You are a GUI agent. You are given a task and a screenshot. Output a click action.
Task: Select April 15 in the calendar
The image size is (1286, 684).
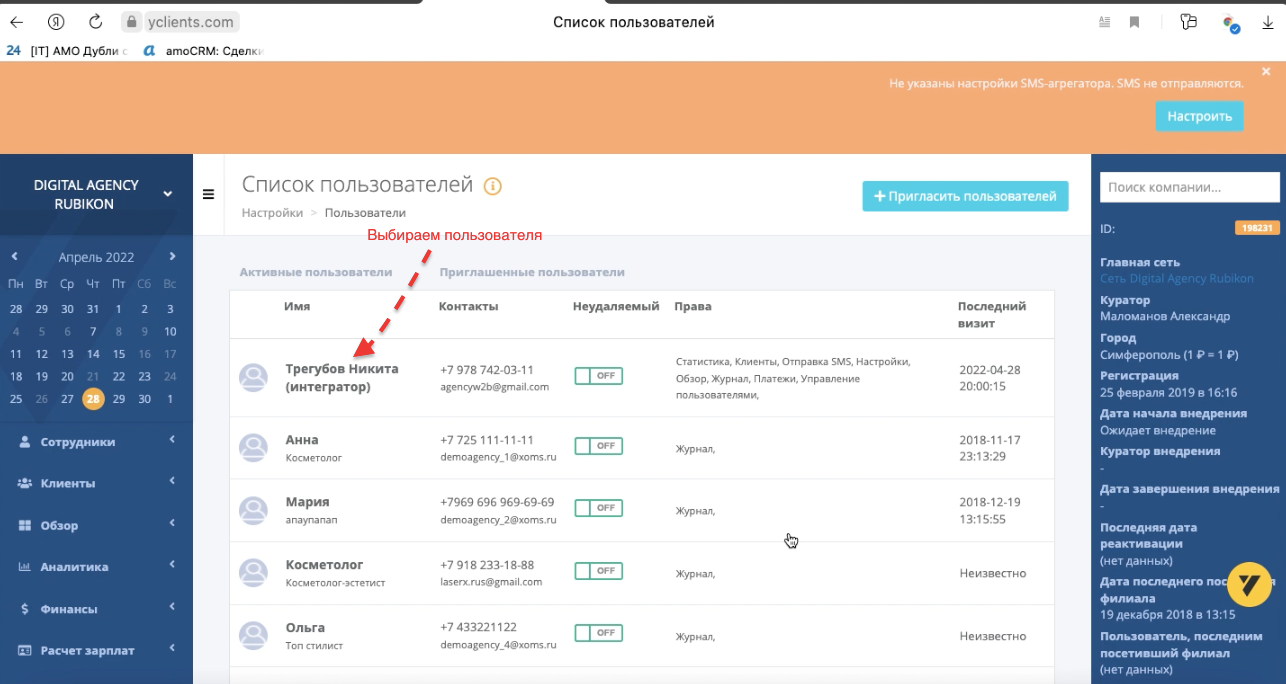(119, 354)
